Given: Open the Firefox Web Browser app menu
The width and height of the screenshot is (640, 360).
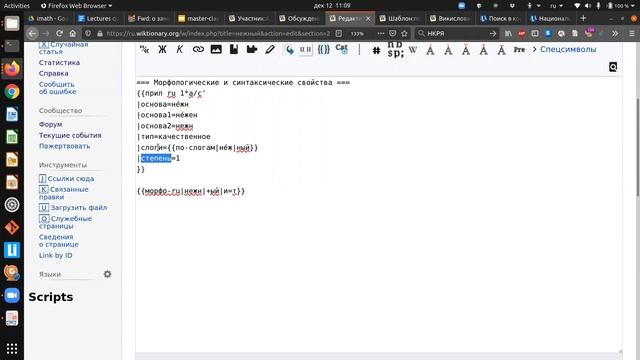Looking at the screenshot, I should click(76, 6).
